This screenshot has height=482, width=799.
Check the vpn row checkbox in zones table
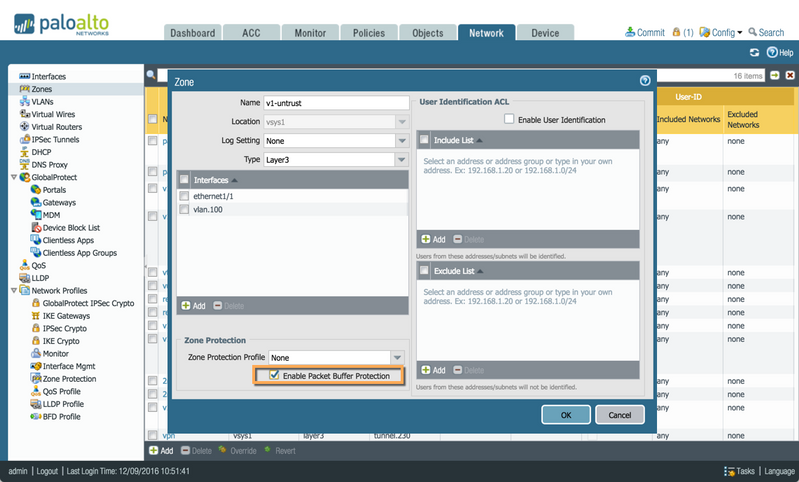point(152,435)
